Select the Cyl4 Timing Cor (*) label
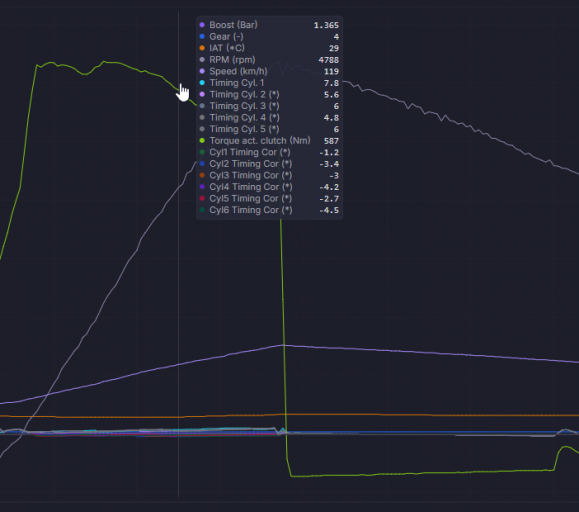579x512 pixels. [251, 187]
